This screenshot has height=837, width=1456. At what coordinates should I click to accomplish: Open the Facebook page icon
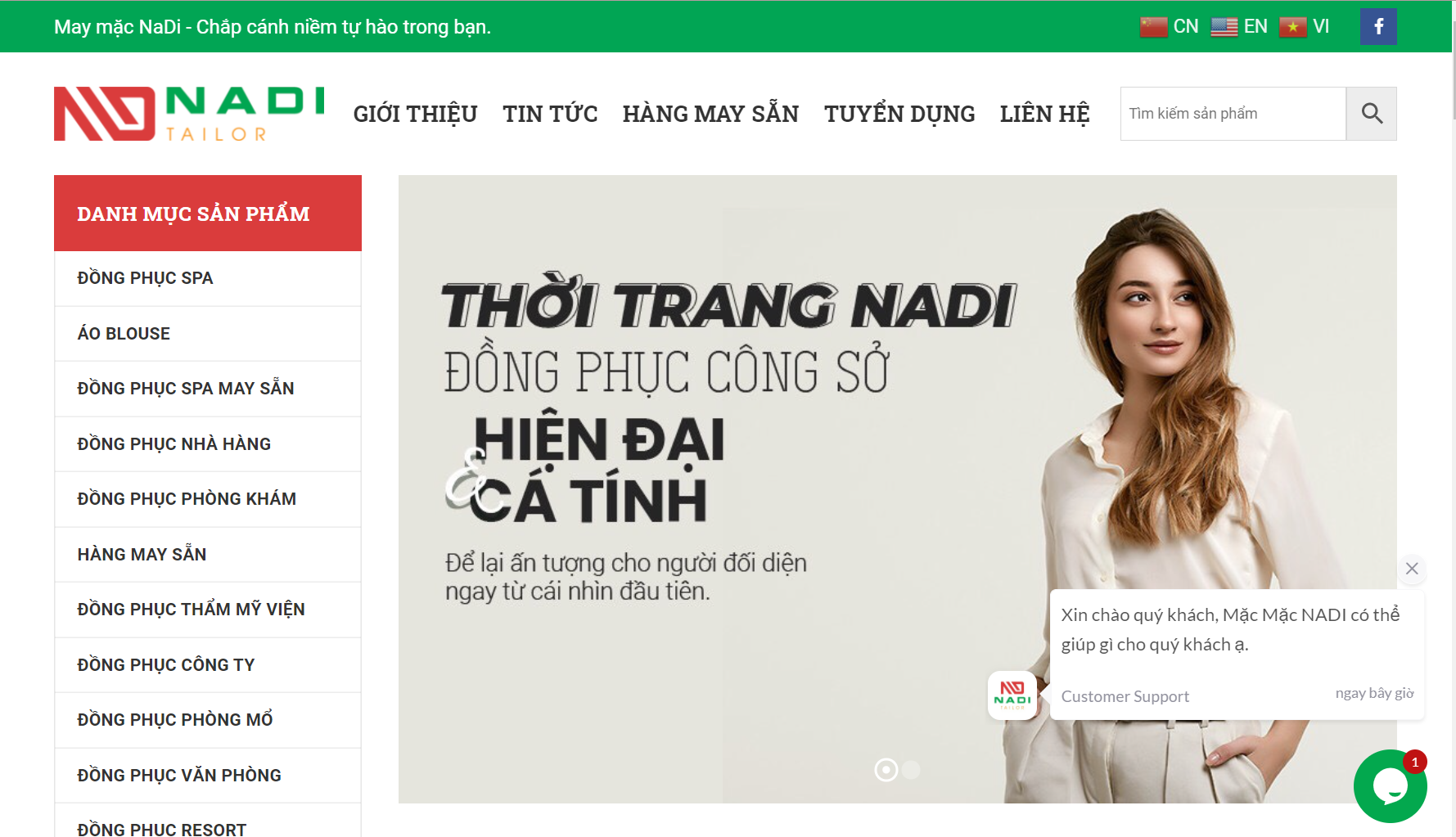(x=1378, y=27)
